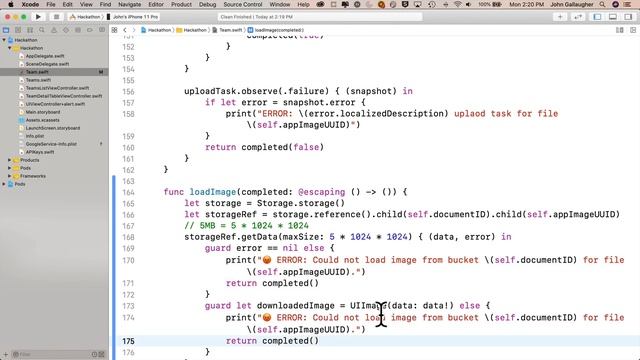Open the Find navigator magnifier tab
The image size is (640, 360).
pyautogui.click(x=42, y=30)
